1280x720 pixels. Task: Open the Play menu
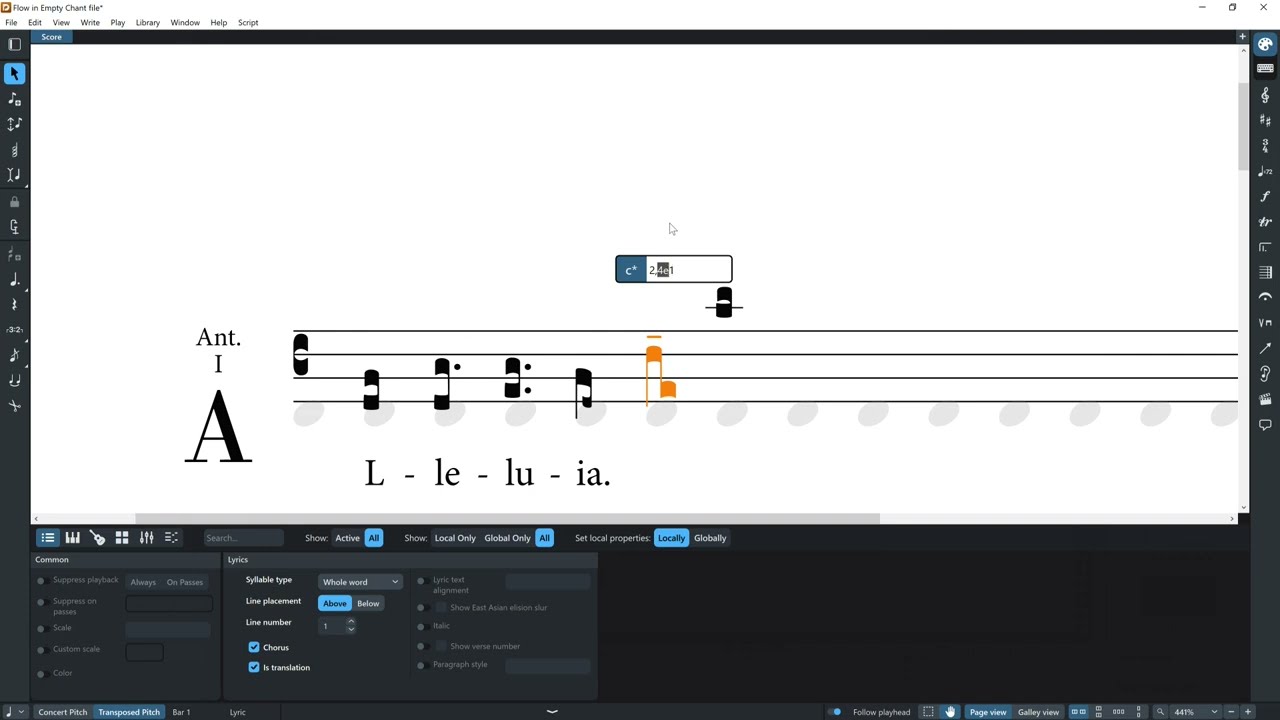coord(118,22)
